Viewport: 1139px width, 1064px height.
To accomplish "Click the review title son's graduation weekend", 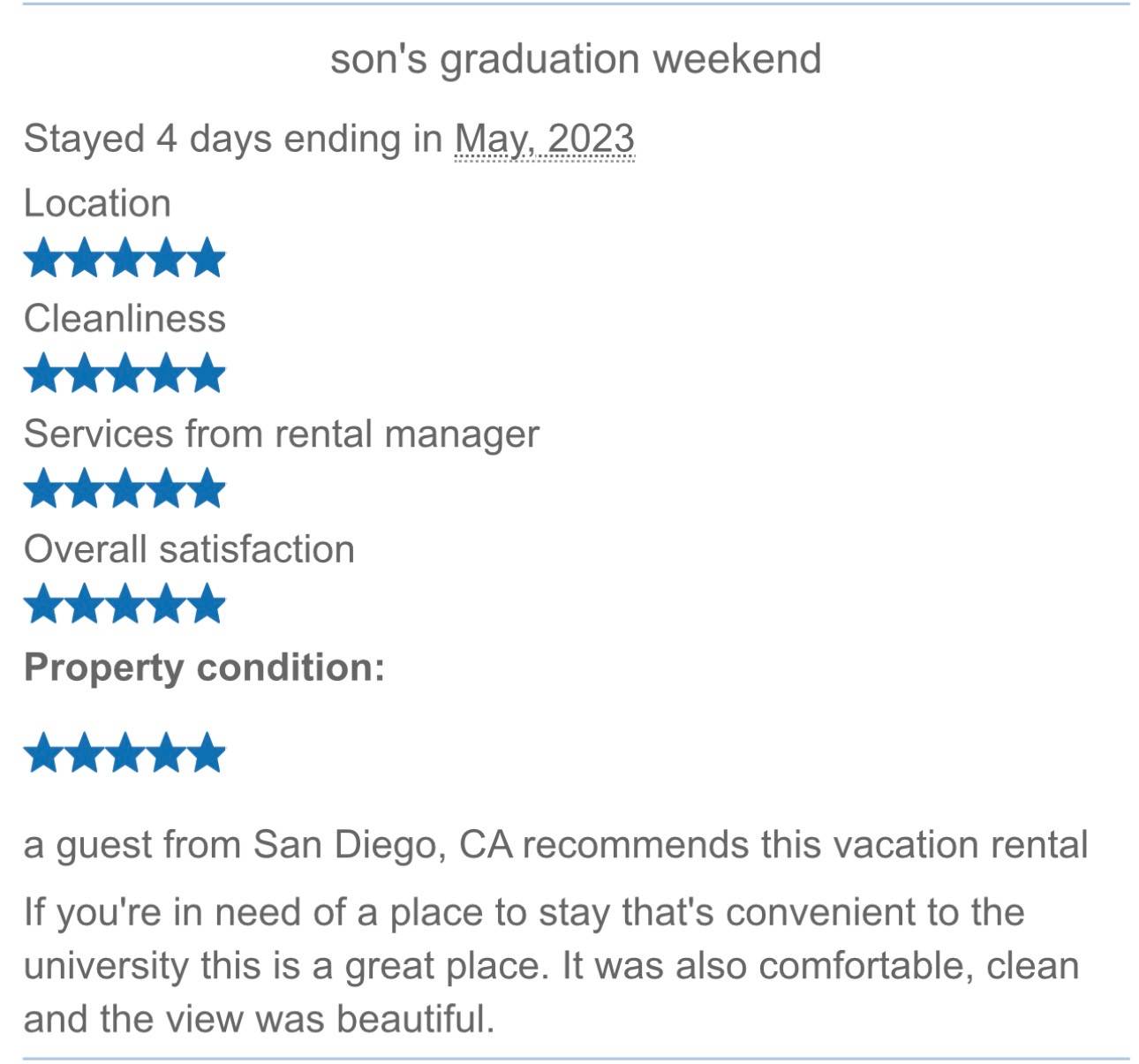I will pyautogui.click(x=576, y=59).
